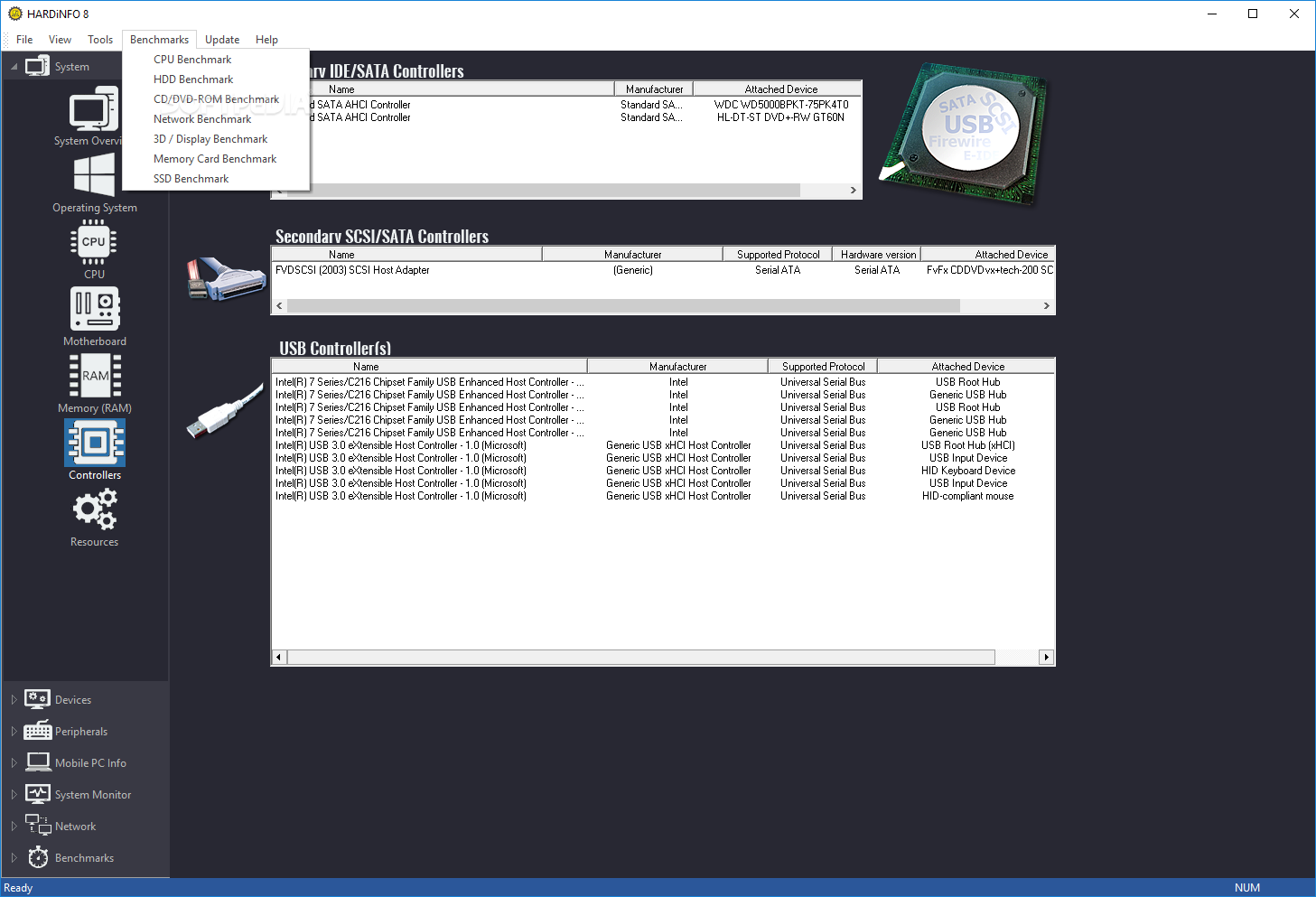
Task: Click NUM indicator in status bar
Action: point(1246,888)
